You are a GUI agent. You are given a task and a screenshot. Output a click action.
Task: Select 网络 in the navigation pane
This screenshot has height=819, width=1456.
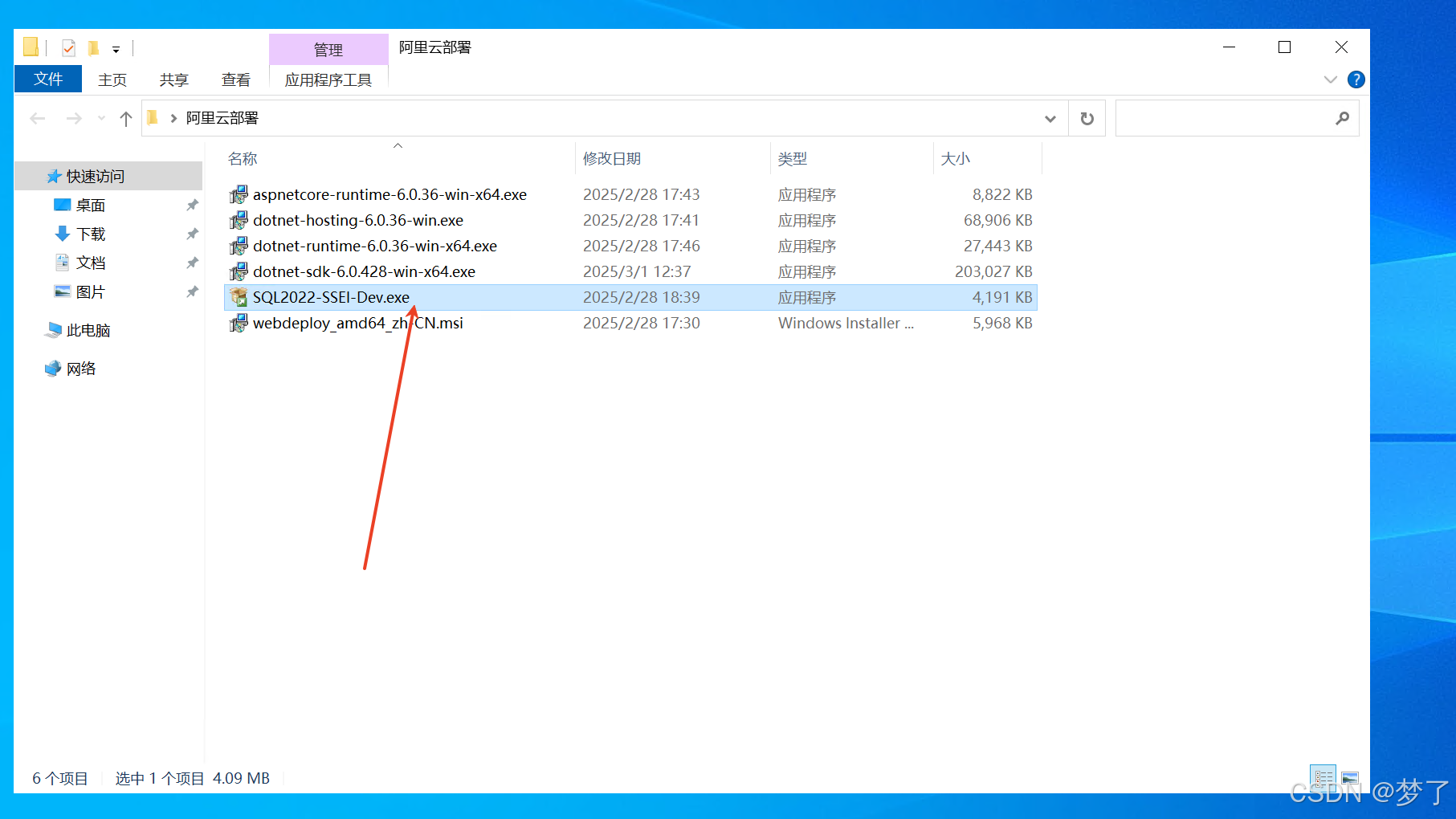[80, 369]
